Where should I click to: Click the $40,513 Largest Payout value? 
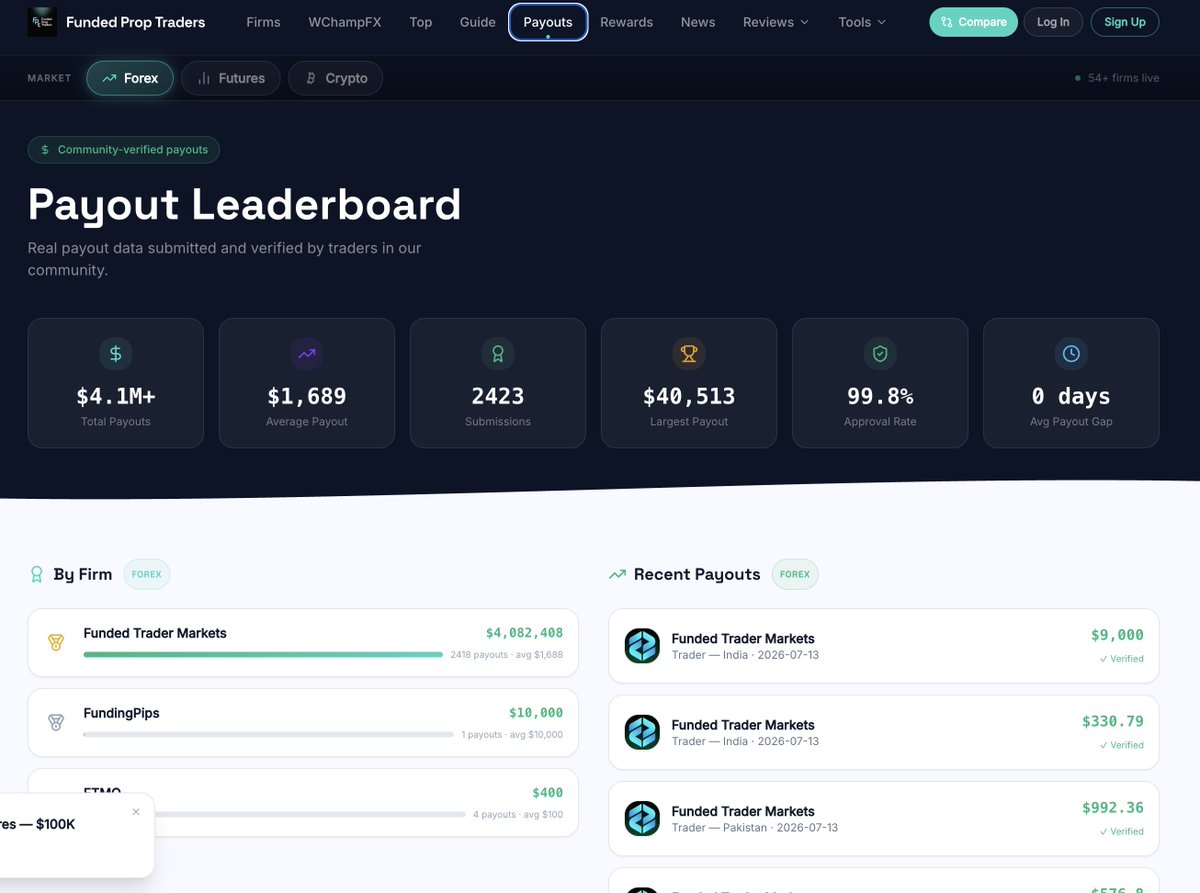tap(689, 397)
